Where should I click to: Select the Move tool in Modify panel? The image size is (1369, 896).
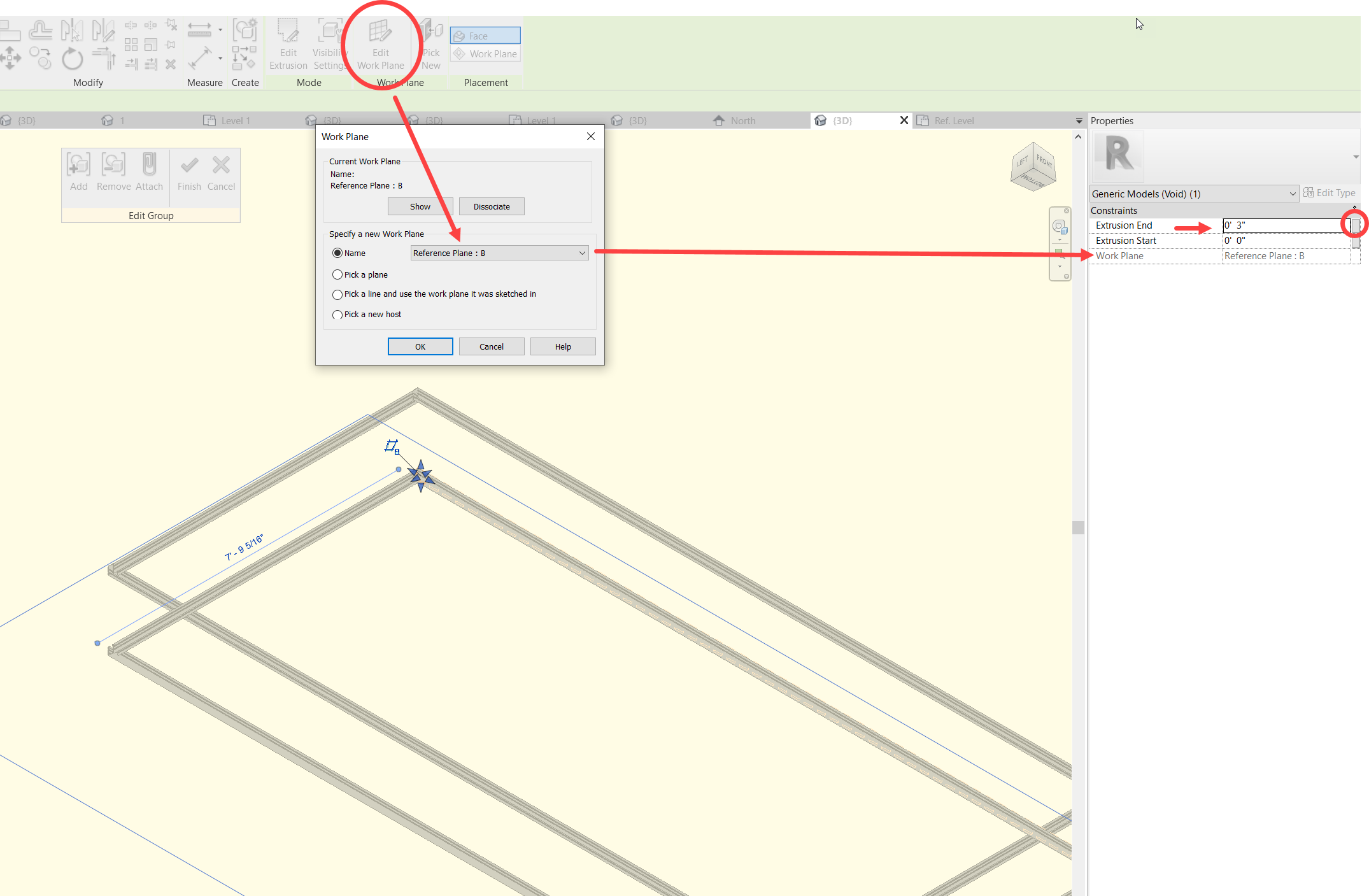10,58
